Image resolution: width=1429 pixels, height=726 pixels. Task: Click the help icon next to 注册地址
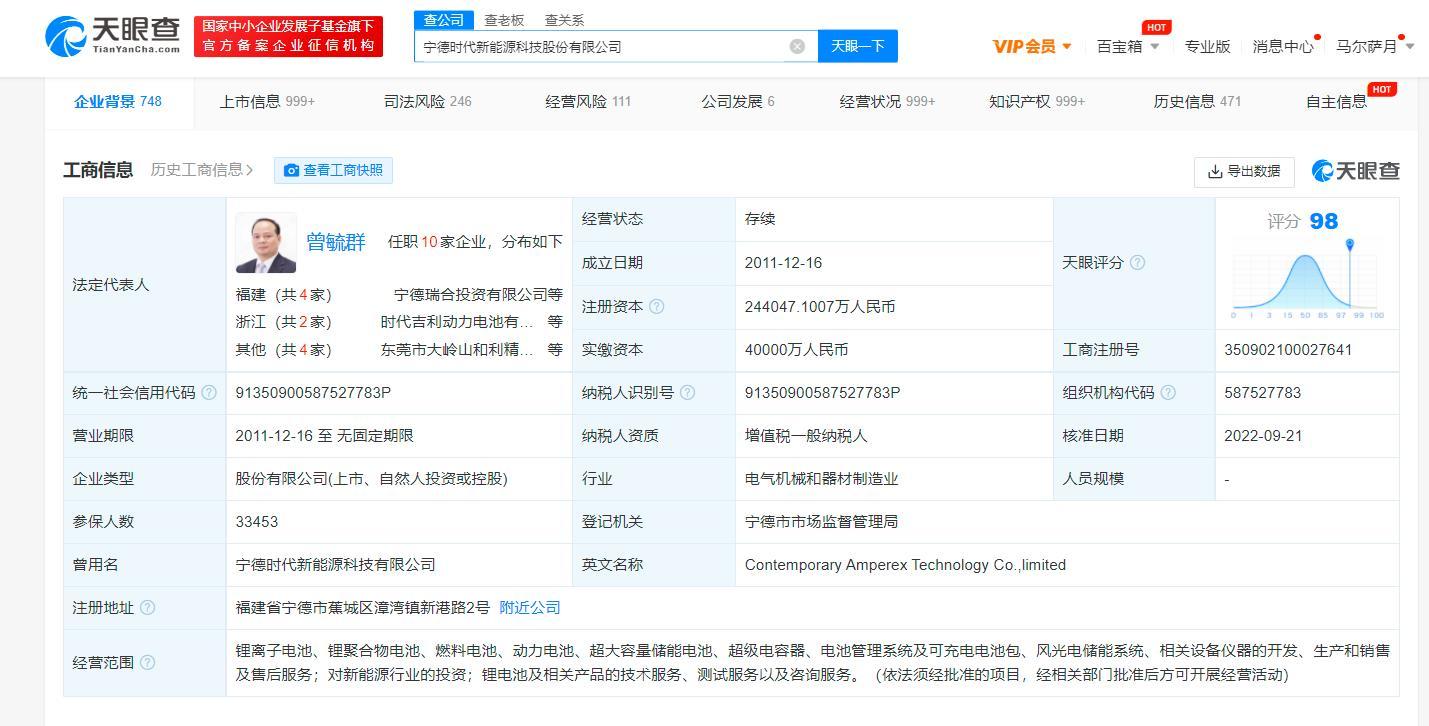point(149,607)
